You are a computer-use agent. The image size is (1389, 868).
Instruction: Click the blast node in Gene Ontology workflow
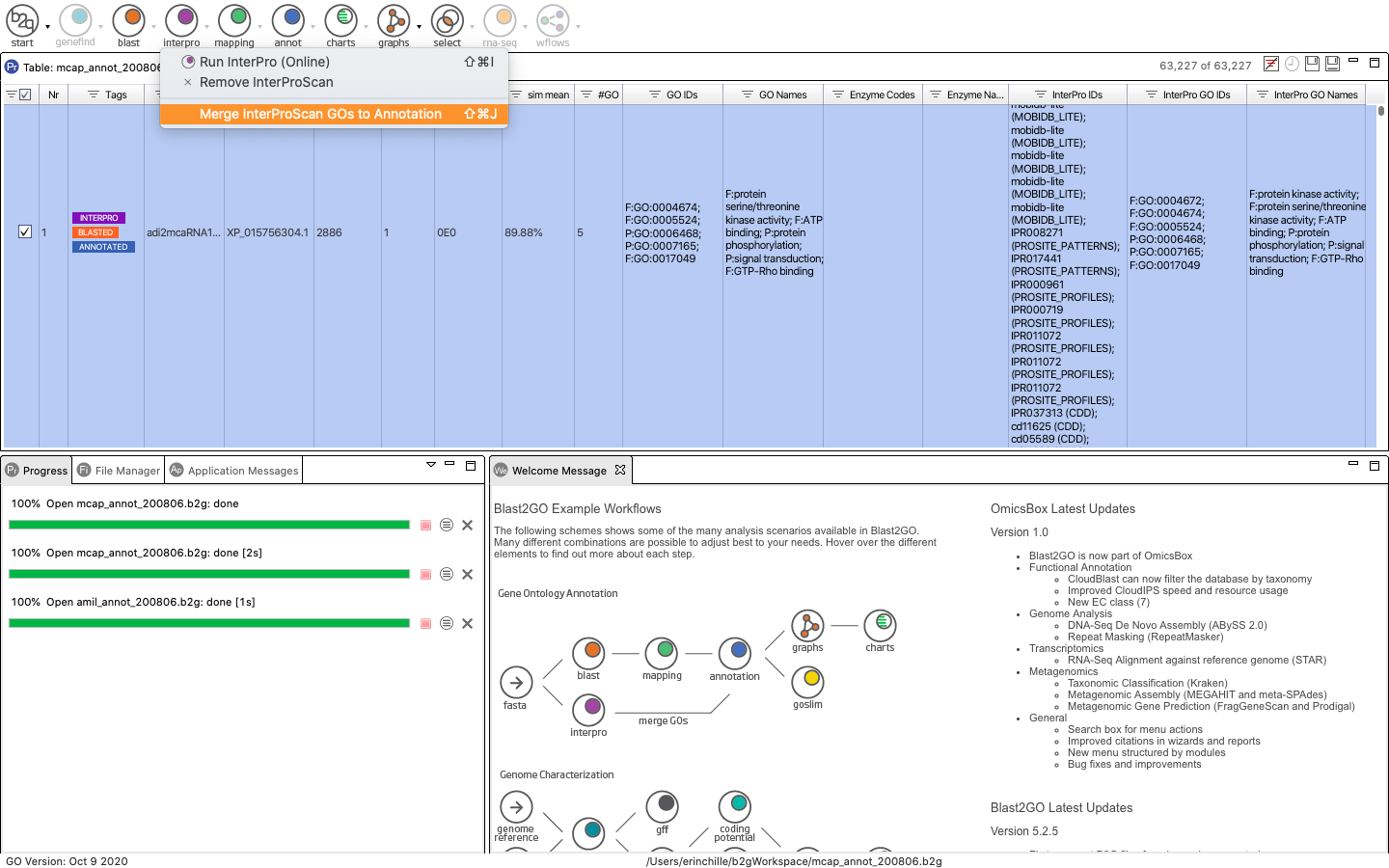(x=588, y=654)
